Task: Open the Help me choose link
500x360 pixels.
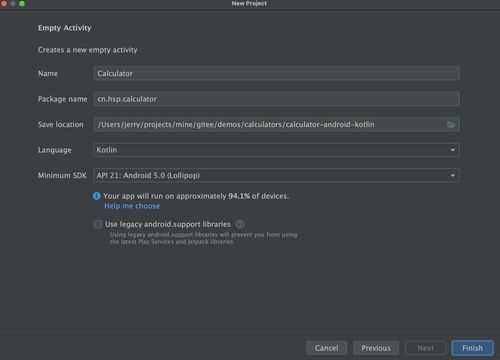Action: [x=132, y=206]
